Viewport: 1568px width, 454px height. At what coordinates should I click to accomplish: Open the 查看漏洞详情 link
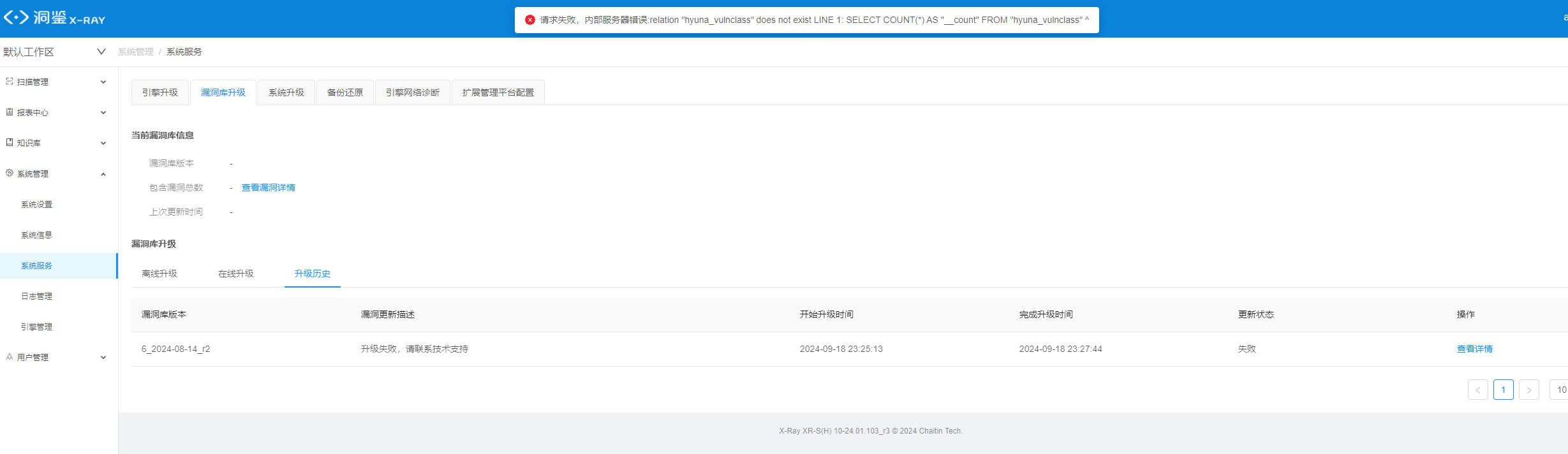point(268,187)
